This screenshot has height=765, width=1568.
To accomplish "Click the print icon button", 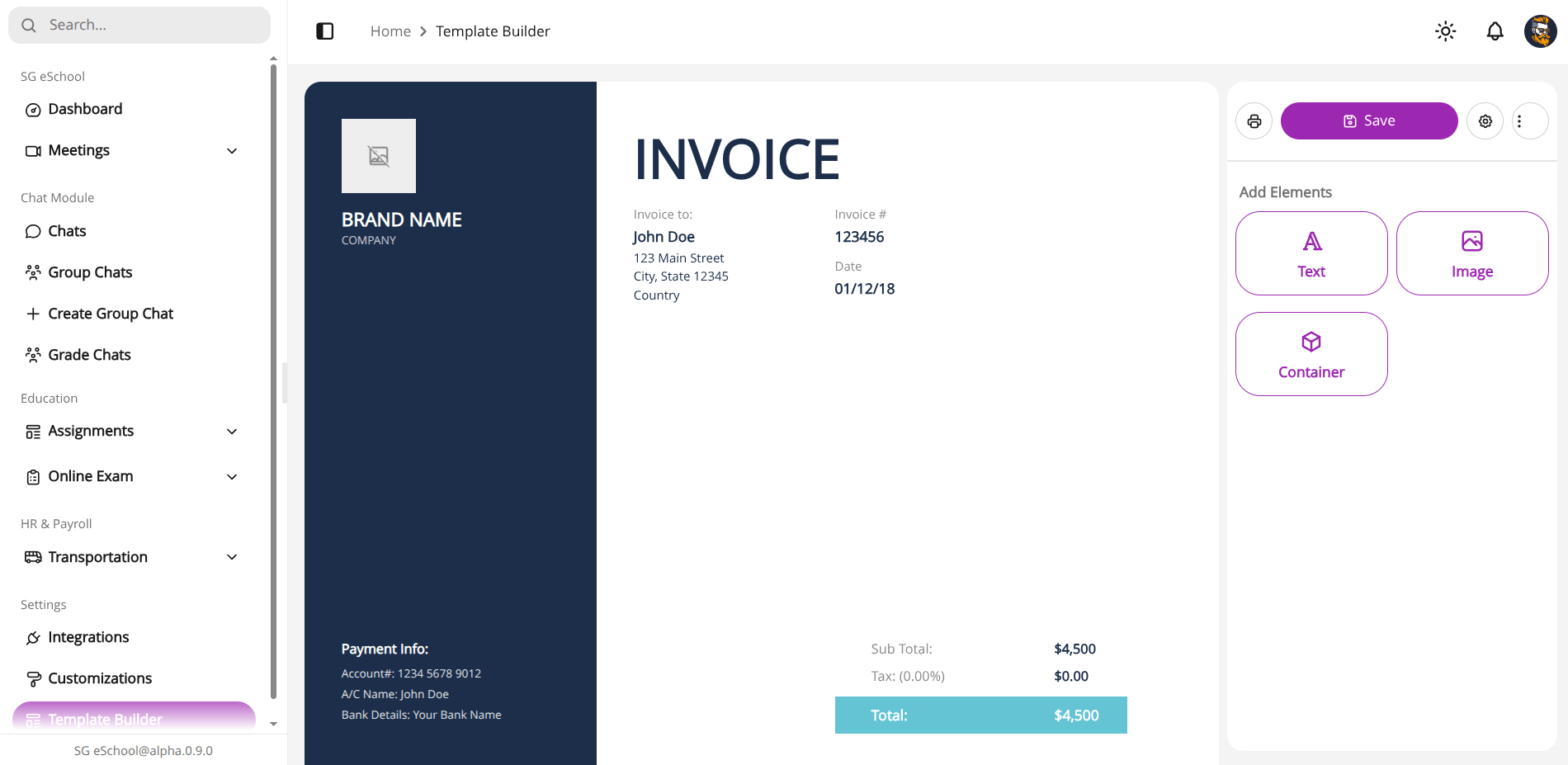I will (1254, 121).
